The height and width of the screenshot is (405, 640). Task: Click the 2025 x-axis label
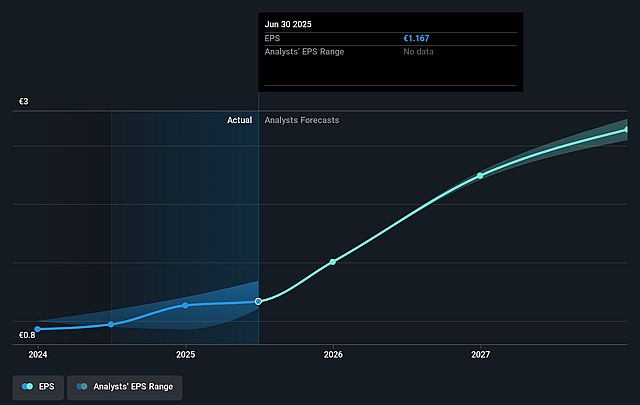185,355
